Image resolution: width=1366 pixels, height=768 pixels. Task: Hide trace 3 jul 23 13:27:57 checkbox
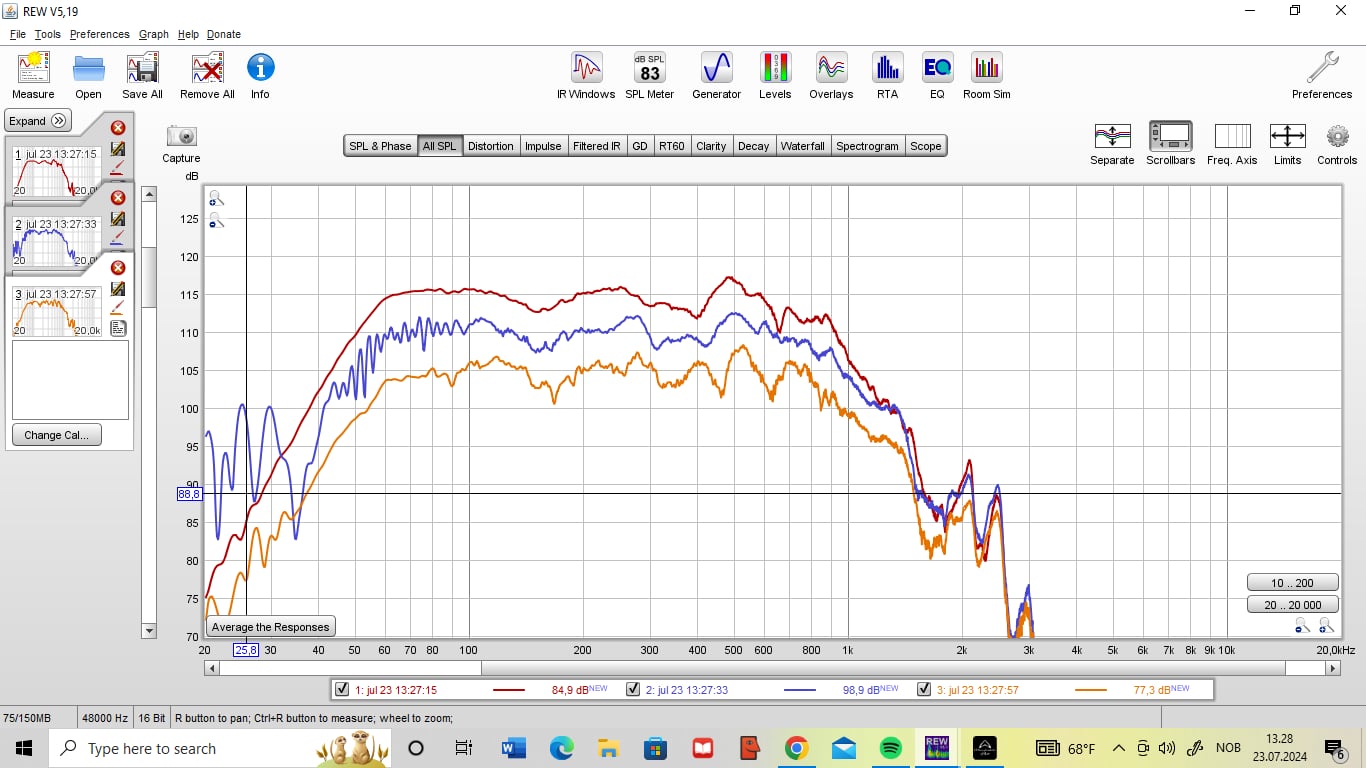click(924, 689)
